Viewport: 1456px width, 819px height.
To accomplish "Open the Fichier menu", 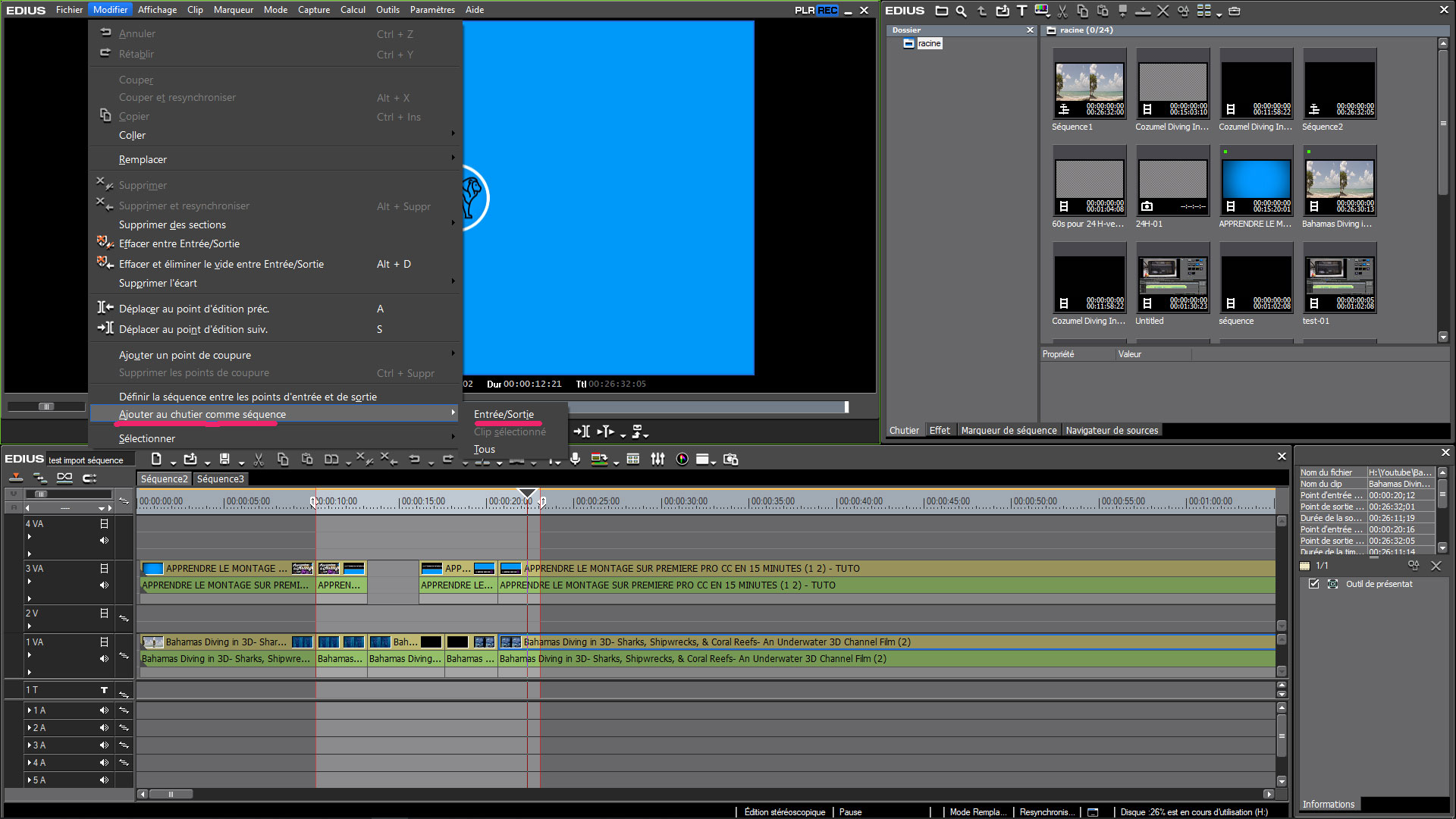I will 69,10.
